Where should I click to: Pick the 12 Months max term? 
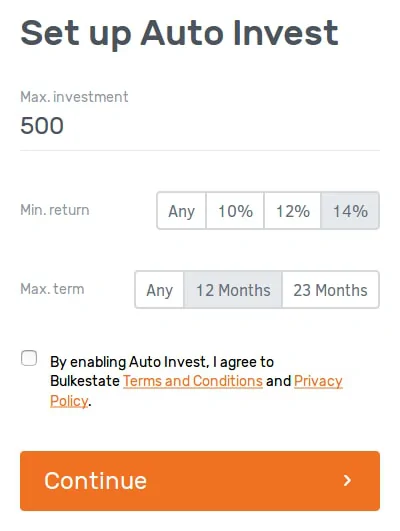(233, 290)
